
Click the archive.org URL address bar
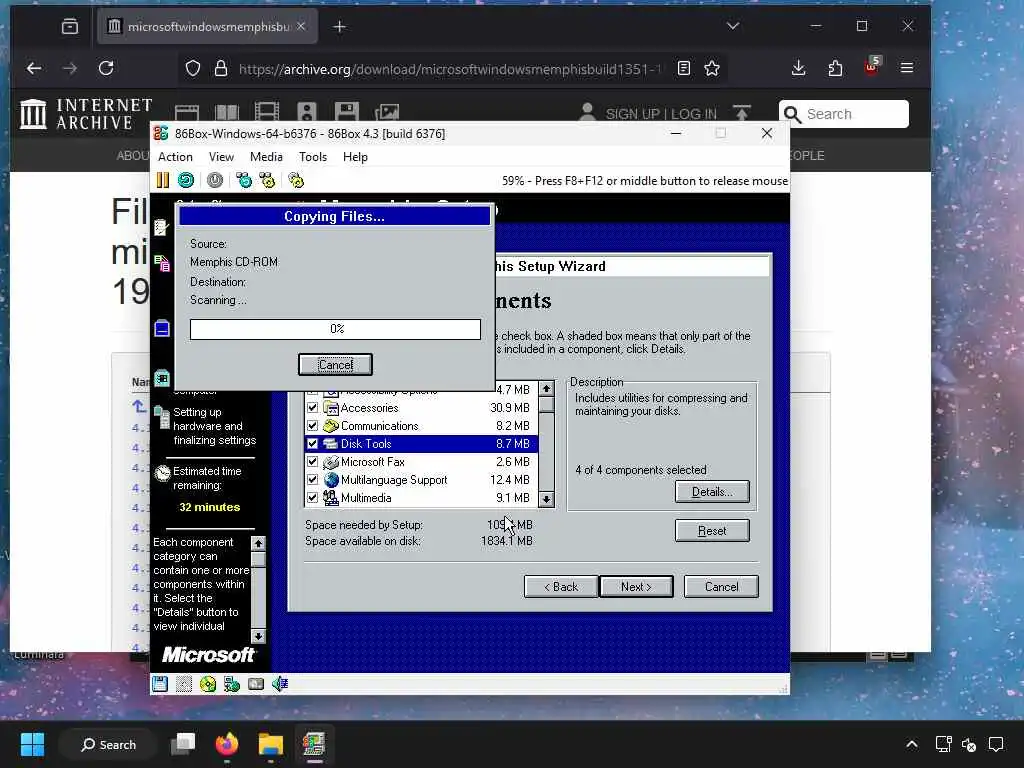point(449,69)
